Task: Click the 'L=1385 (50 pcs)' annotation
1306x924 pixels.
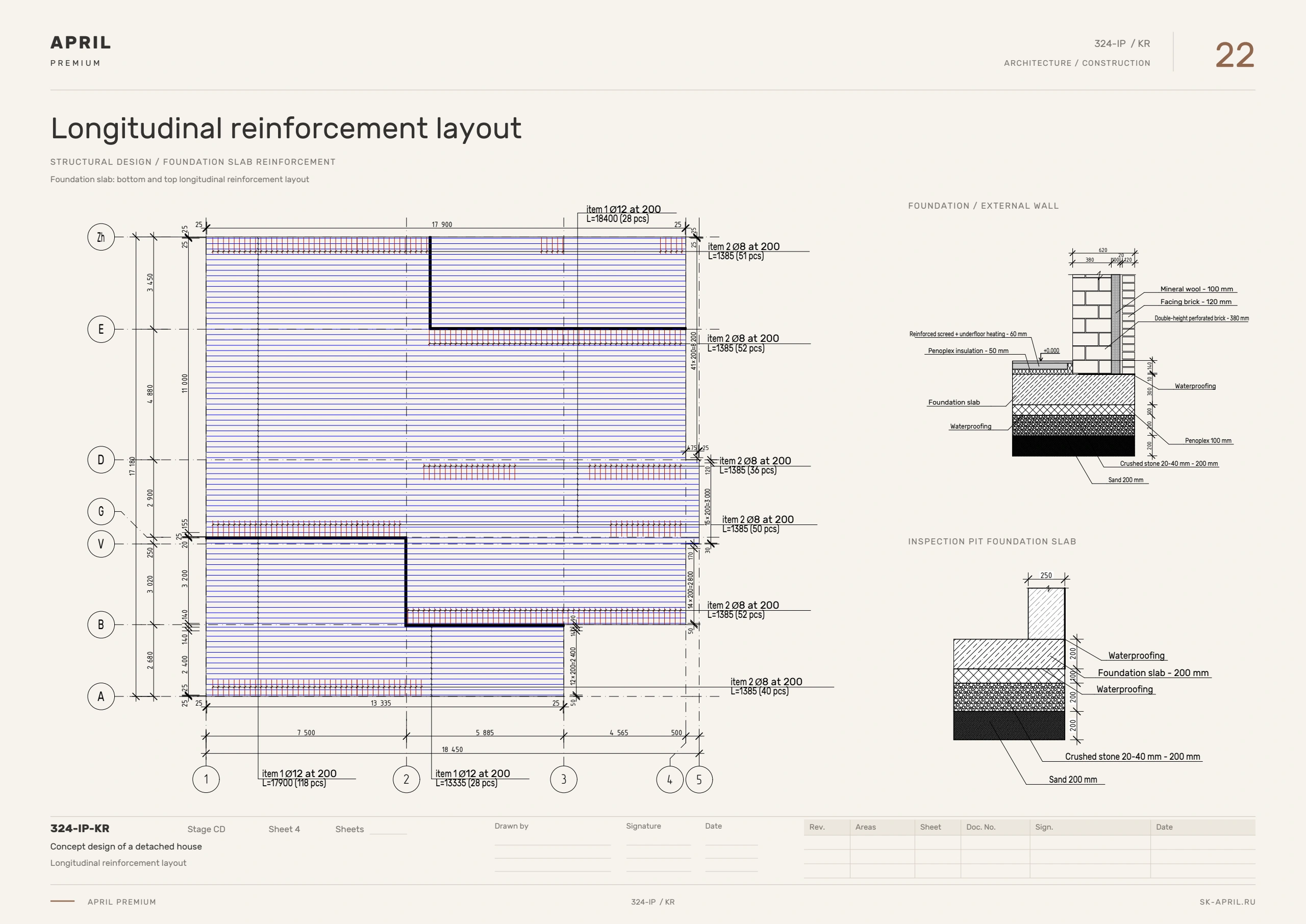Action: pyautogui.click(x=751, y=529)
